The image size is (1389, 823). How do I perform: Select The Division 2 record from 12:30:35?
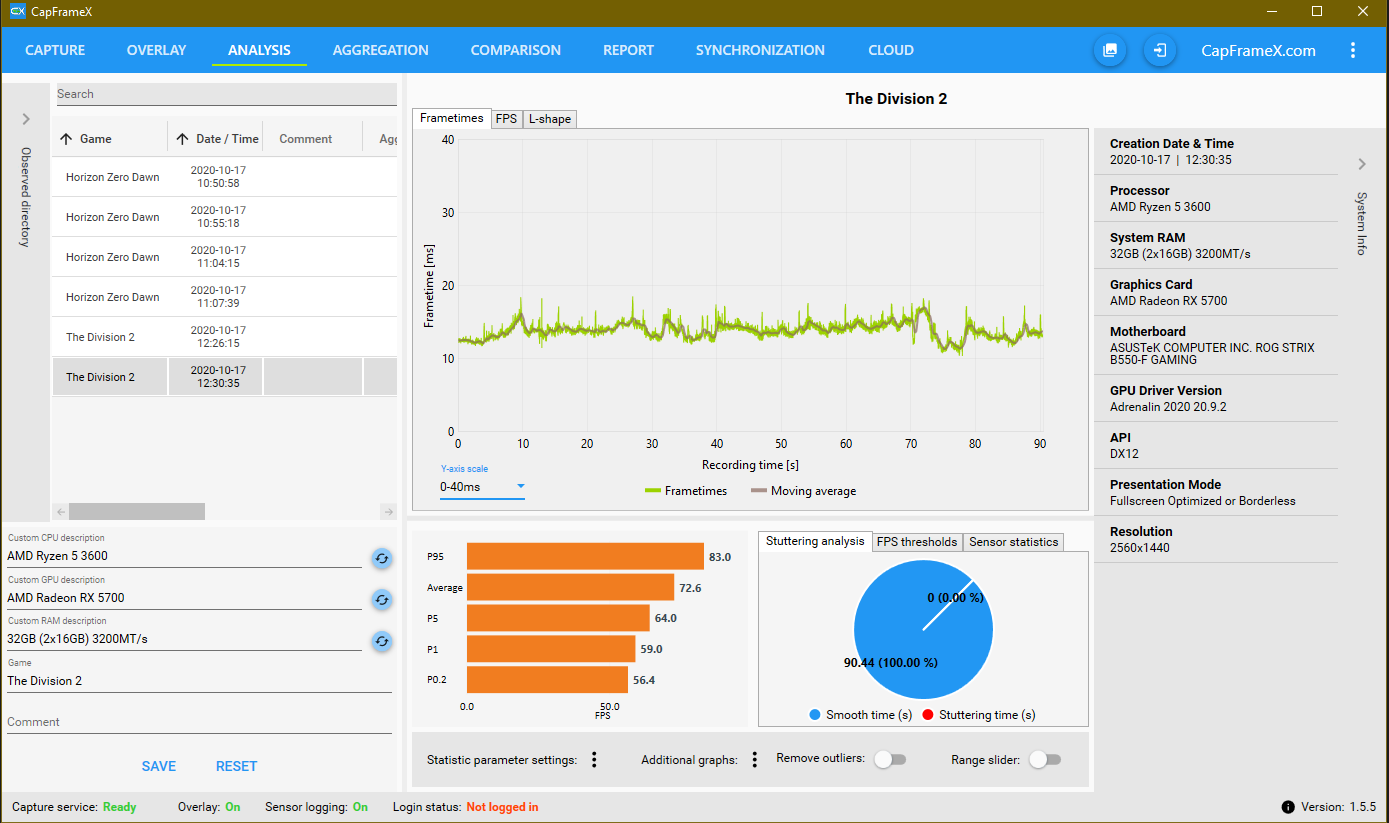click(x=224, y=377)
